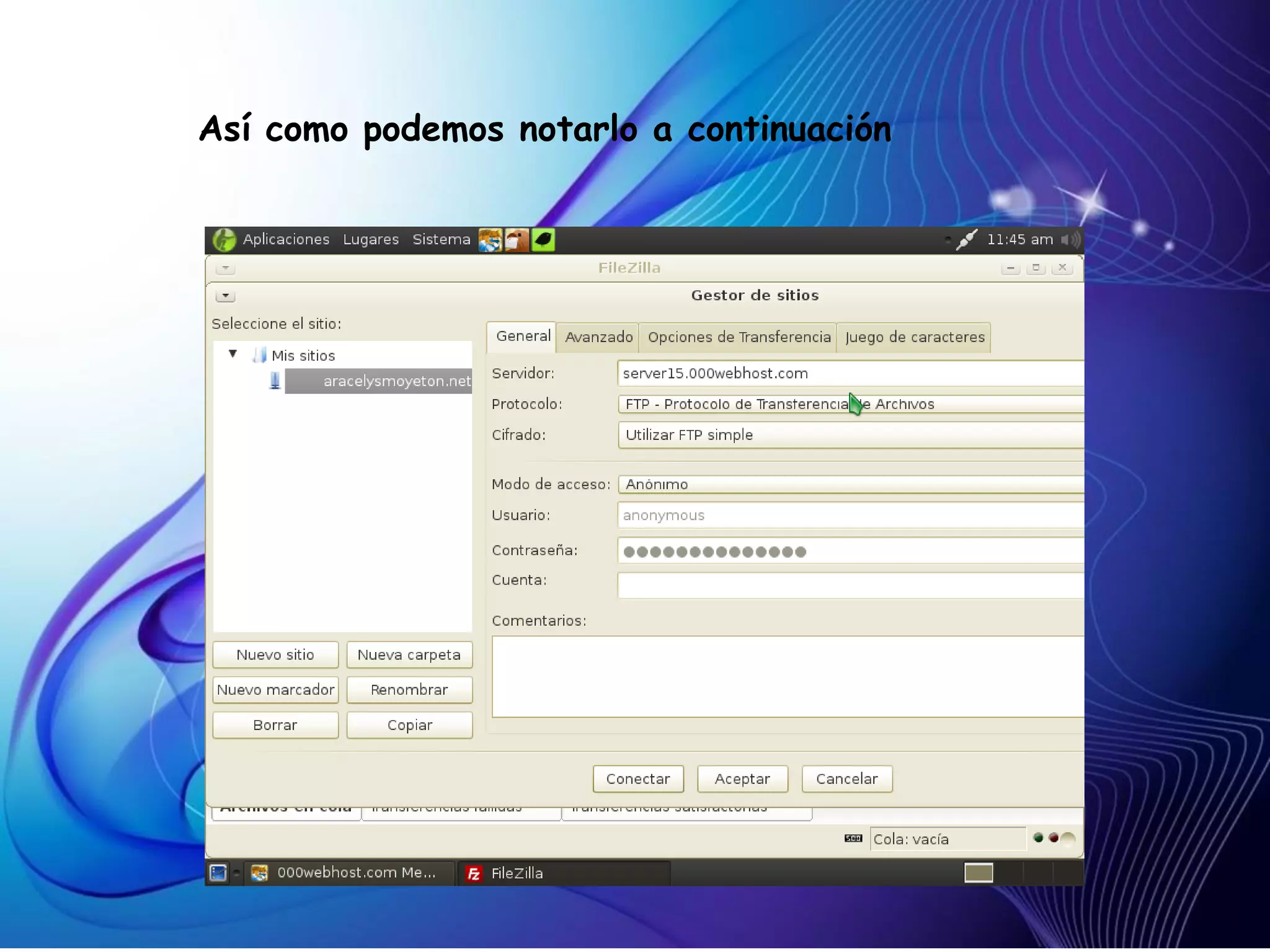This screenshot has height=952, width=1270.
Task: Click the network connection plug icon
Action: [966, 240]
